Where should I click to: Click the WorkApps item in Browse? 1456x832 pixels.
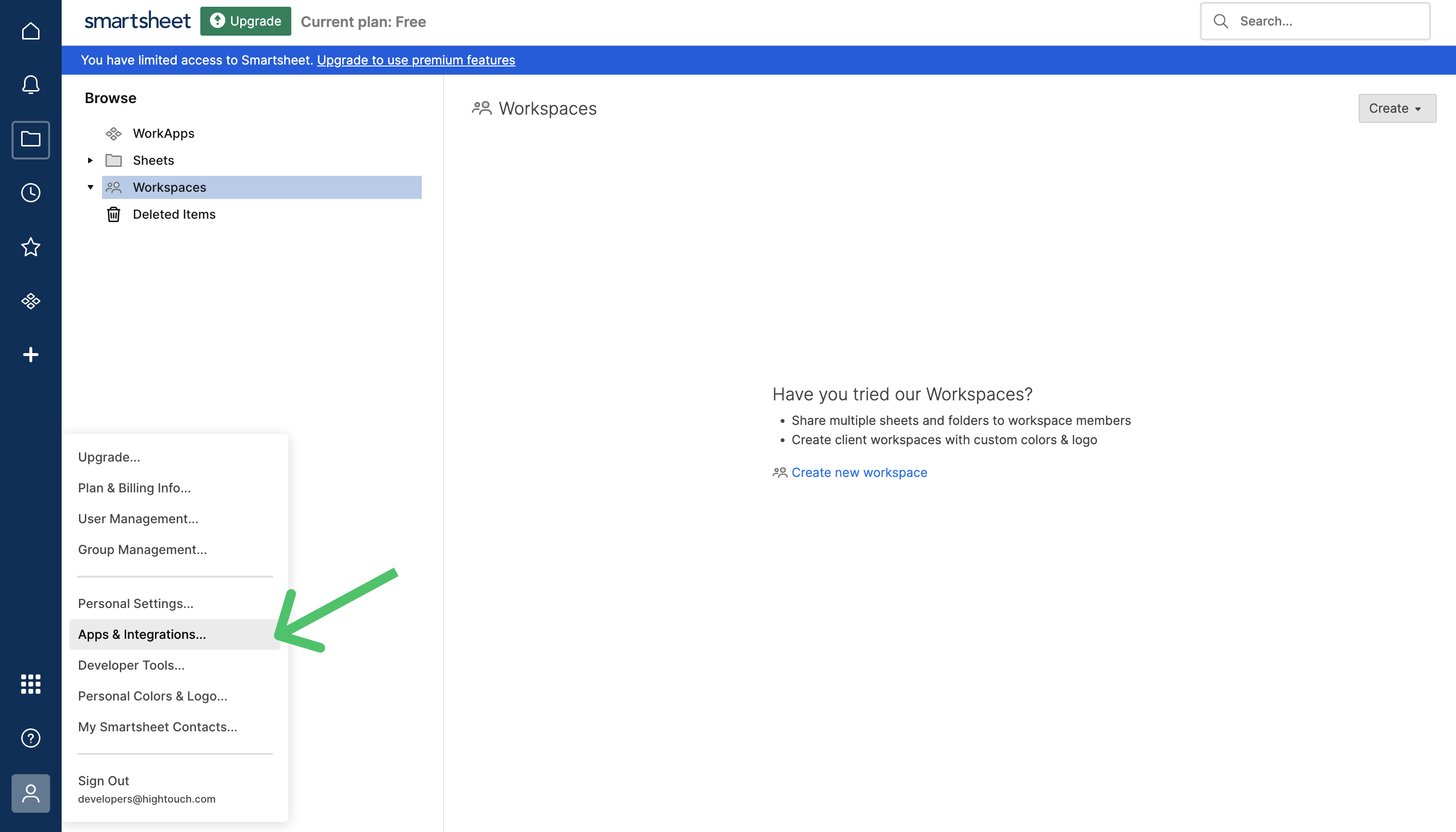point(164,133)
